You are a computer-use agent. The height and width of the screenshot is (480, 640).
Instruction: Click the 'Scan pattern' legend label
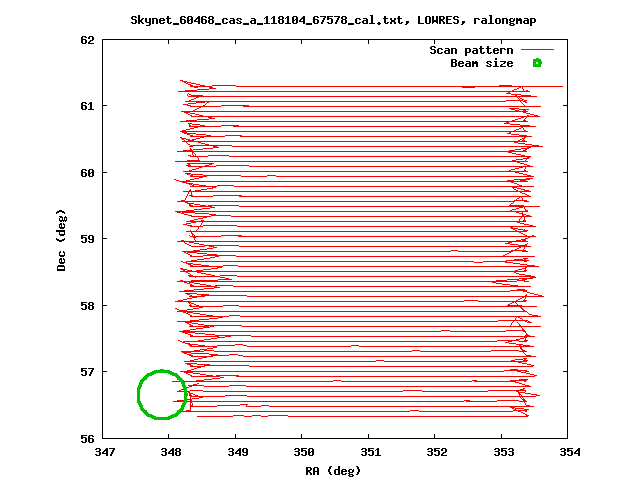coord(471,50)
